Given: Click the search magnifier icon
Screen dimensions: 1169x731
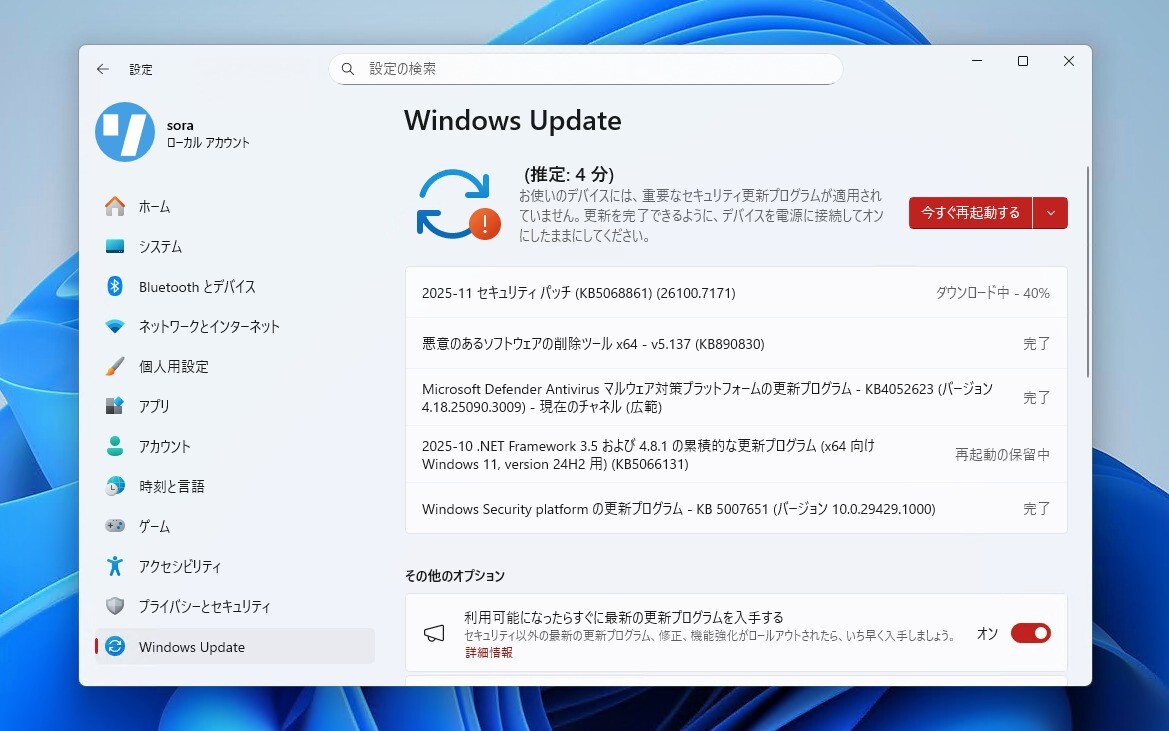Looking at the screenshot, I should click(x=347, y=69).
